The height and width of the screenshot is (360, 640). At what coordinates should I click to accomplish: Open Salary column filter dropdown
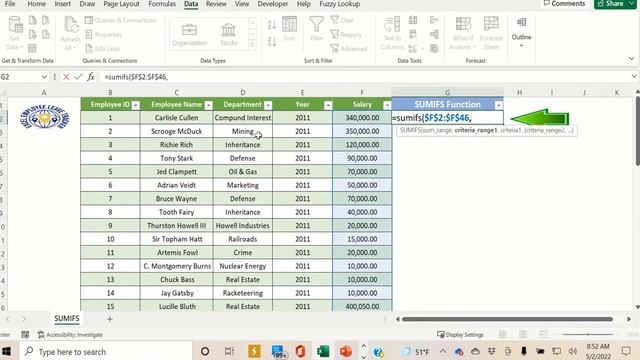coord(387,105)
